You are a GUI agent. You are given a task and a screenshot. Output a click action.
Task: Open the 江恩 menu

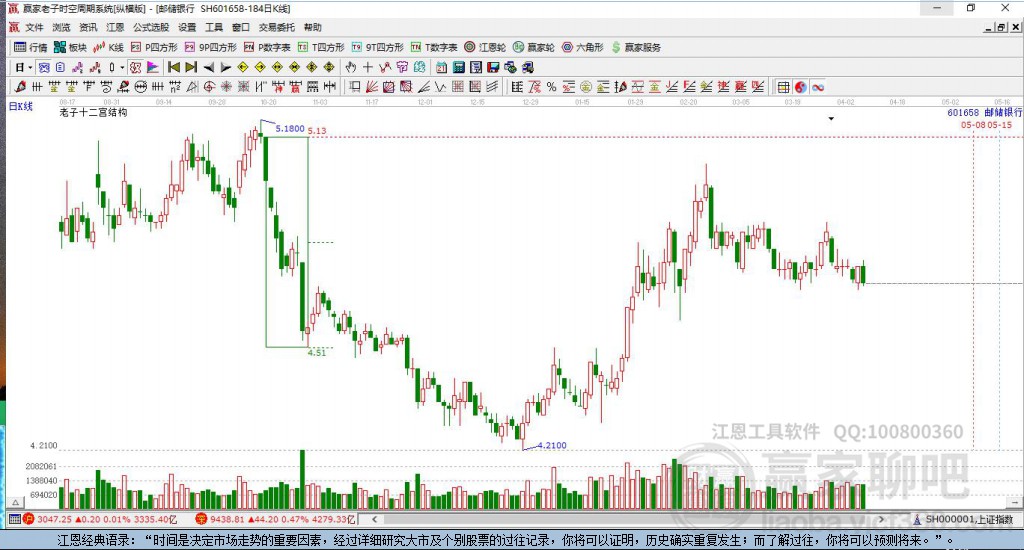pos(115,27)
